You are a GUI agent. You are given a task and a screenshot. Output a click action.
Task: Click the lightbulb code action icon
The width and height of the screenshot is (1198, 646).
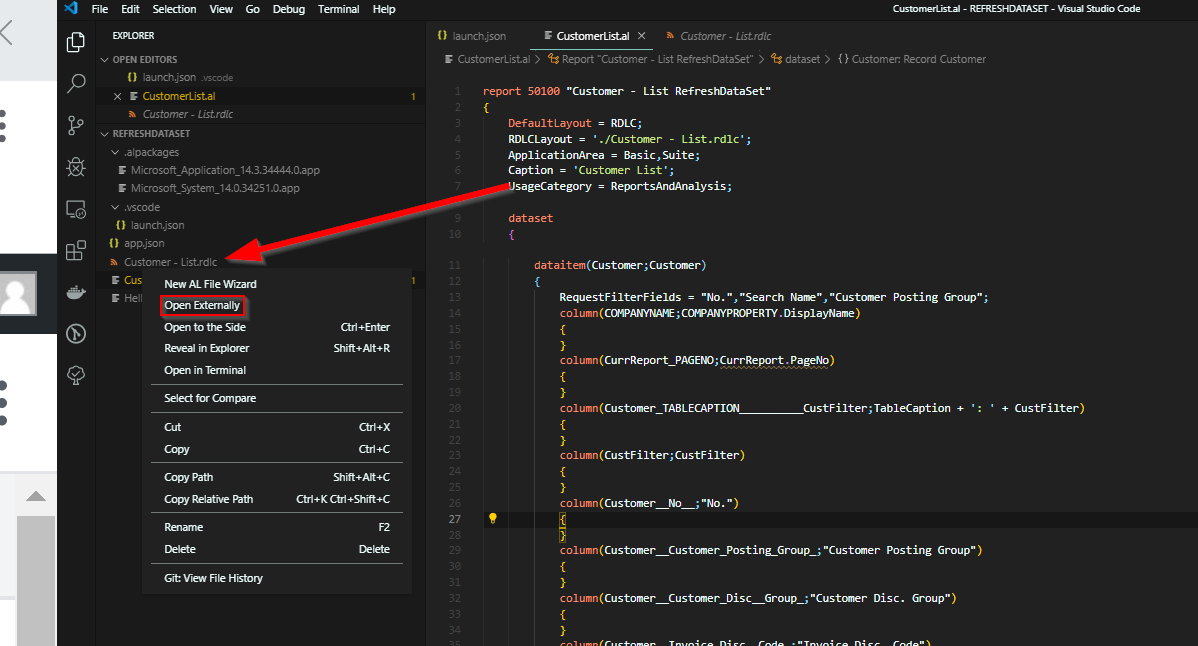(493, 518)
